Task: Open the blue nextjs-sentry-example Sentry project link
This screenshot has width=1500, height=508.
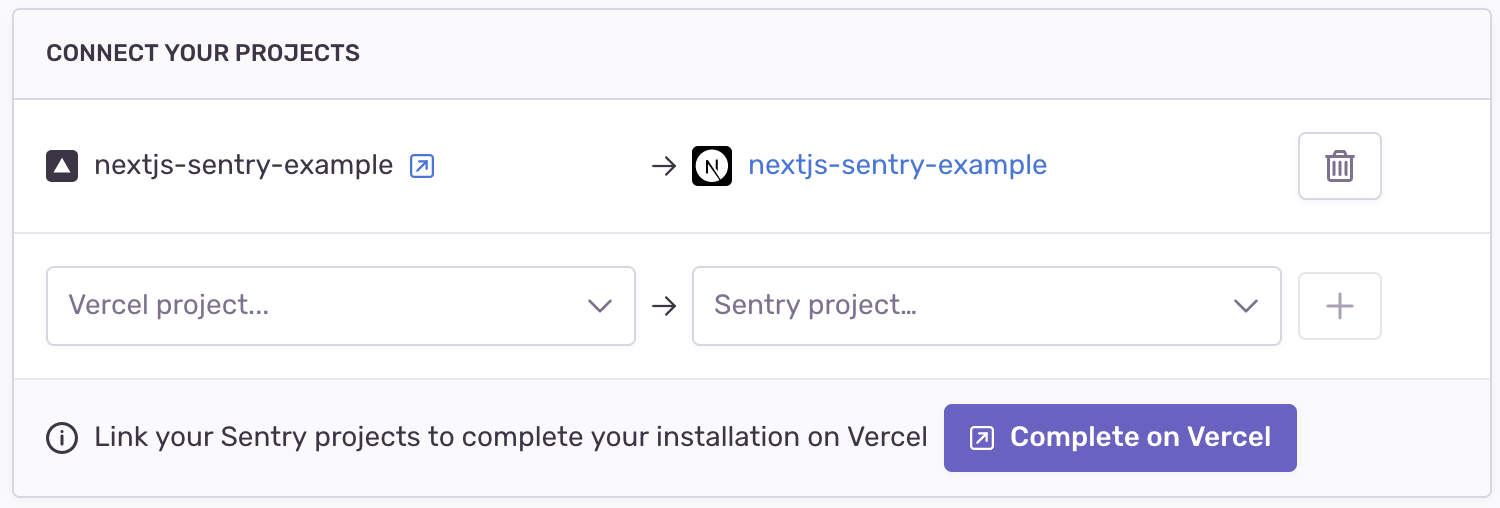Action: 897,165
